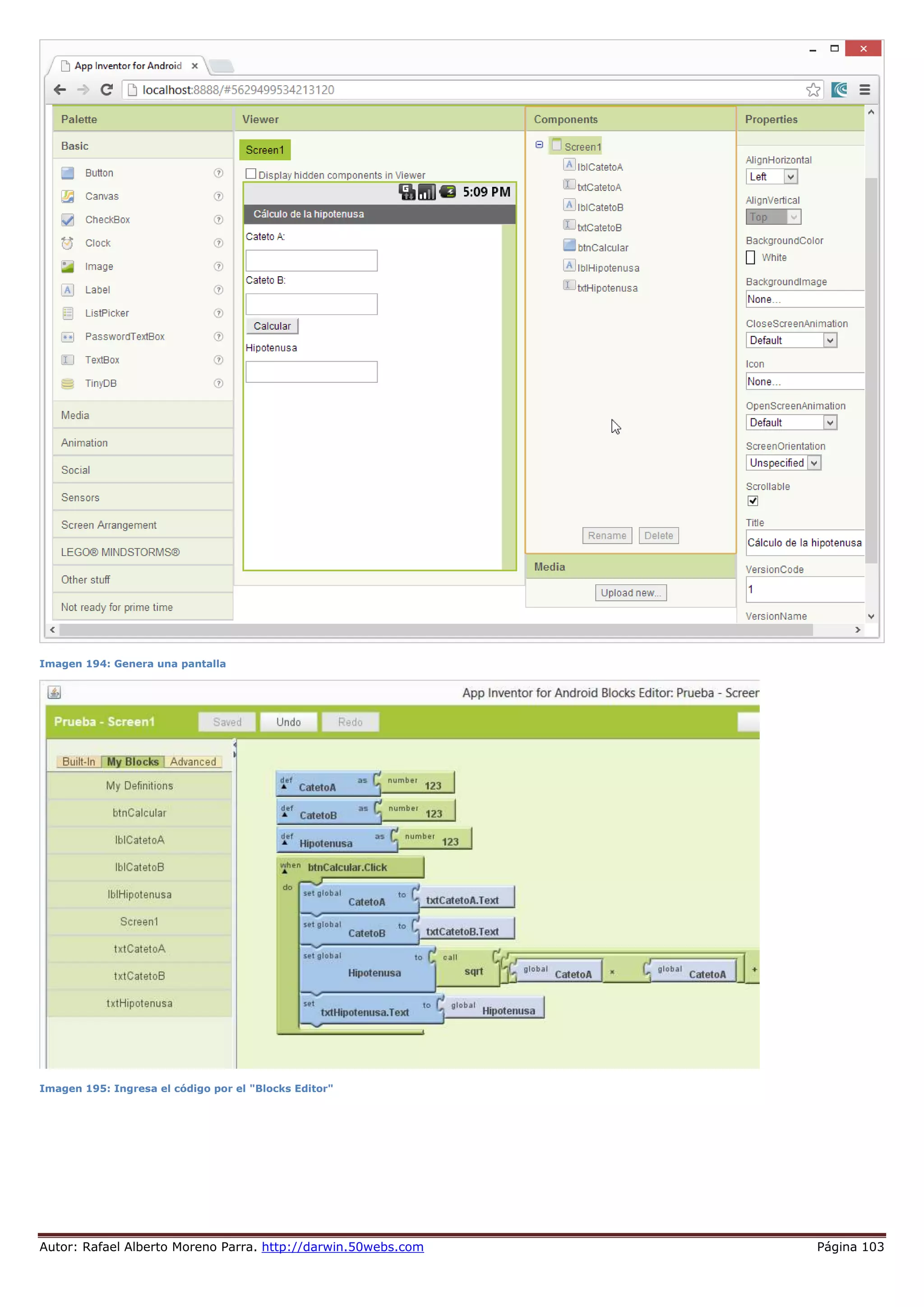Expand the Animation palette section
This screenshot has width=924, height=1307.
tap(143, 443)
